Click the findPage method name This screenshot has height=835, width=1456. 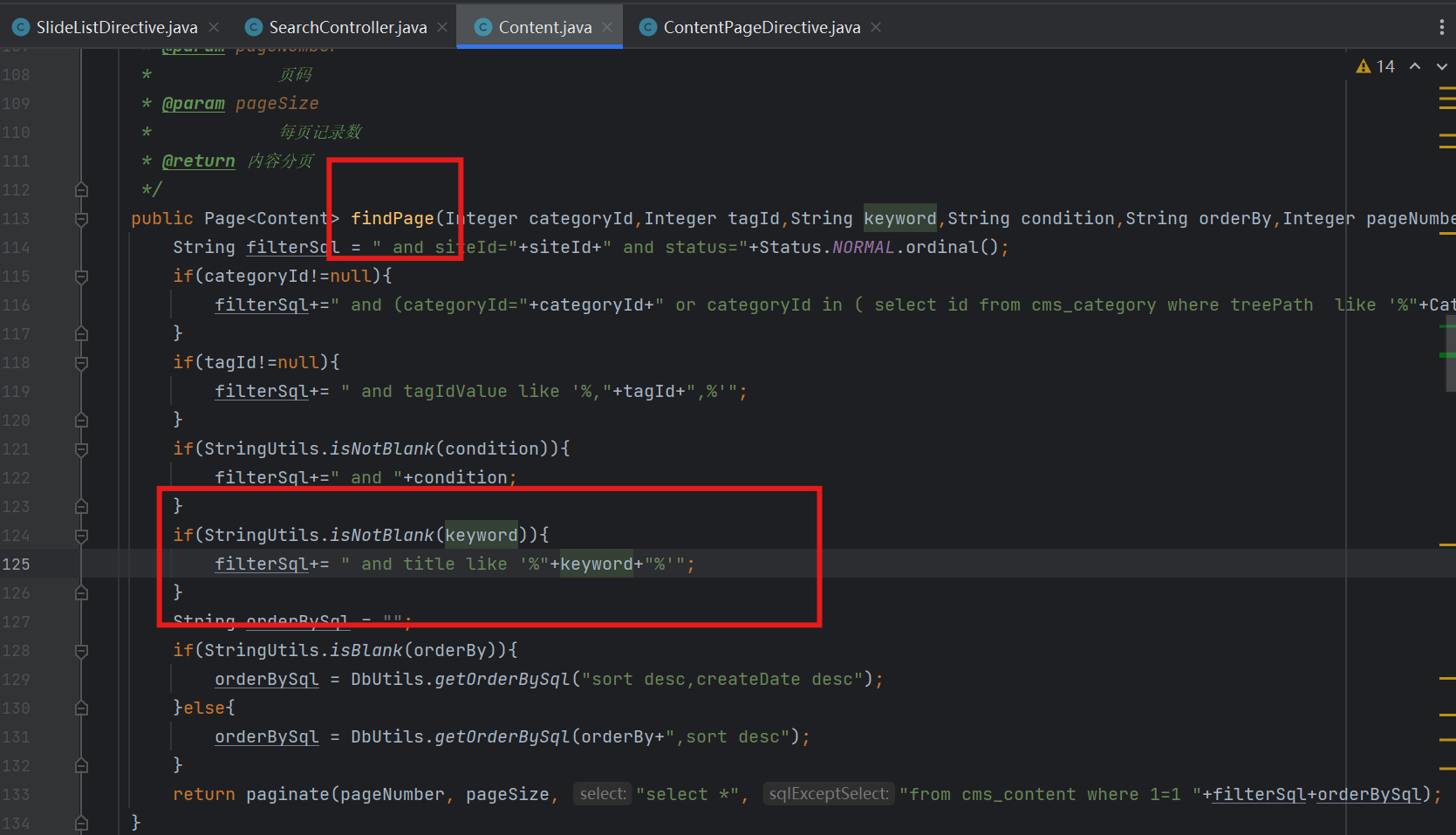coord(393,219)
